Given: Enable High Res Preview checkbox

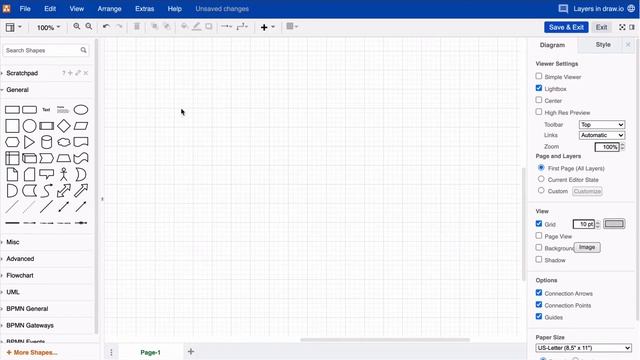Looking at the screenshot, I should coord(539,112).
